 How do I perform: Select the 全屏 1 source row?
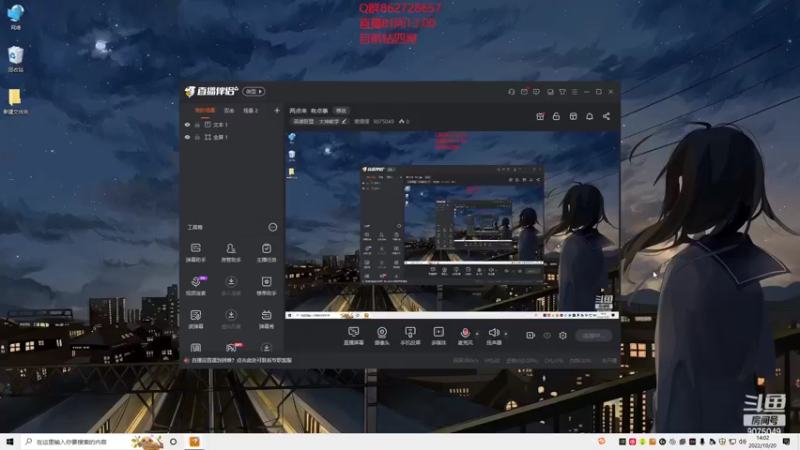point(232,137)
